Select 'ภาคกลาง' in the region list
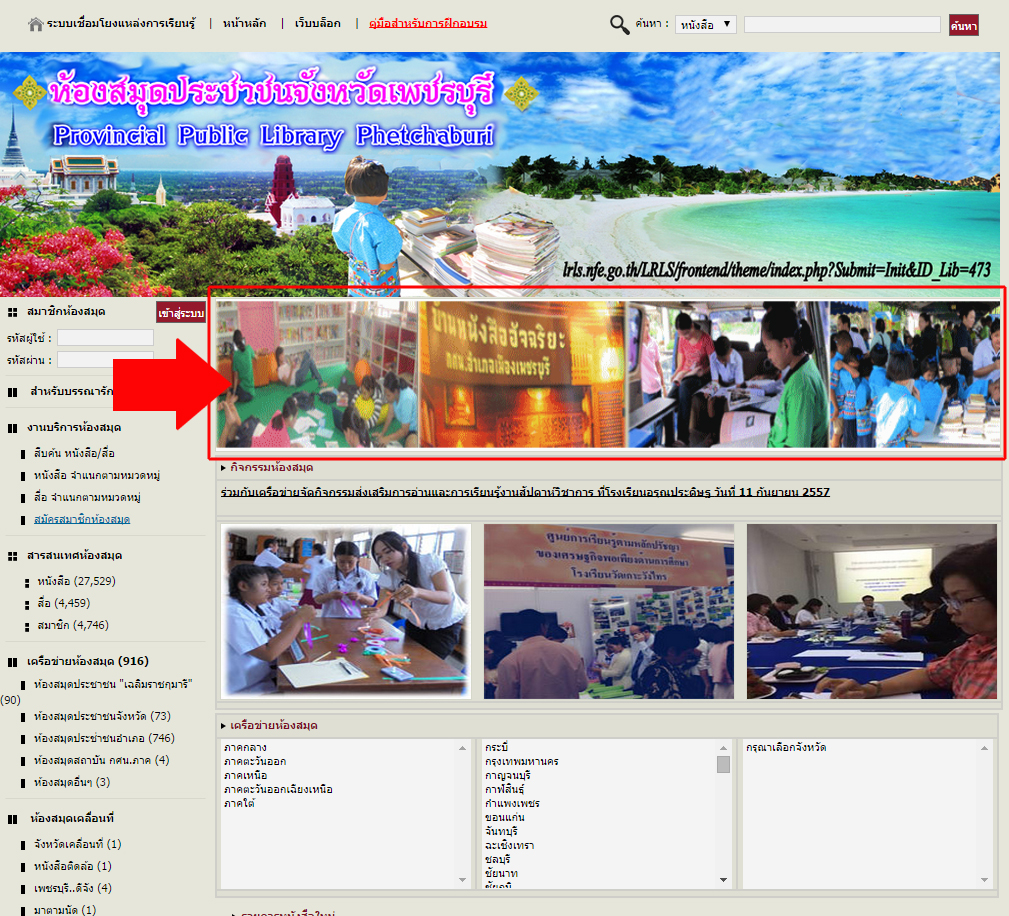 click(245, 747)
